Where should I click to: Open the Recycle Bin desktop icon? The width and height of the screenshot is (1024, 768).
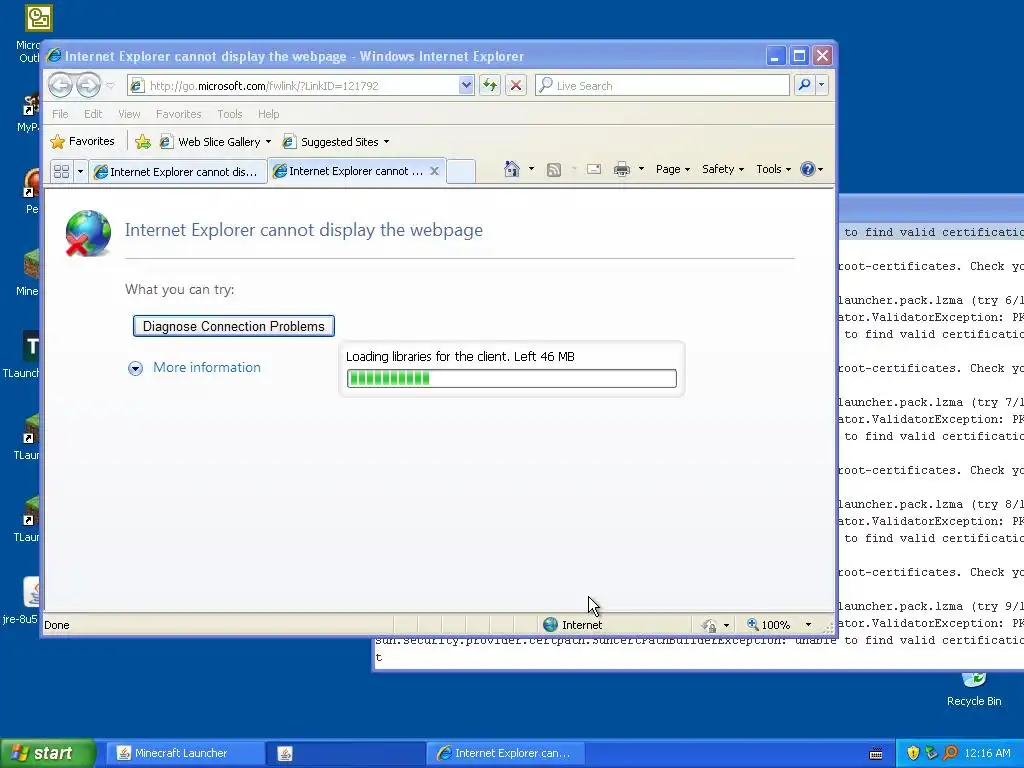point(974,690)
